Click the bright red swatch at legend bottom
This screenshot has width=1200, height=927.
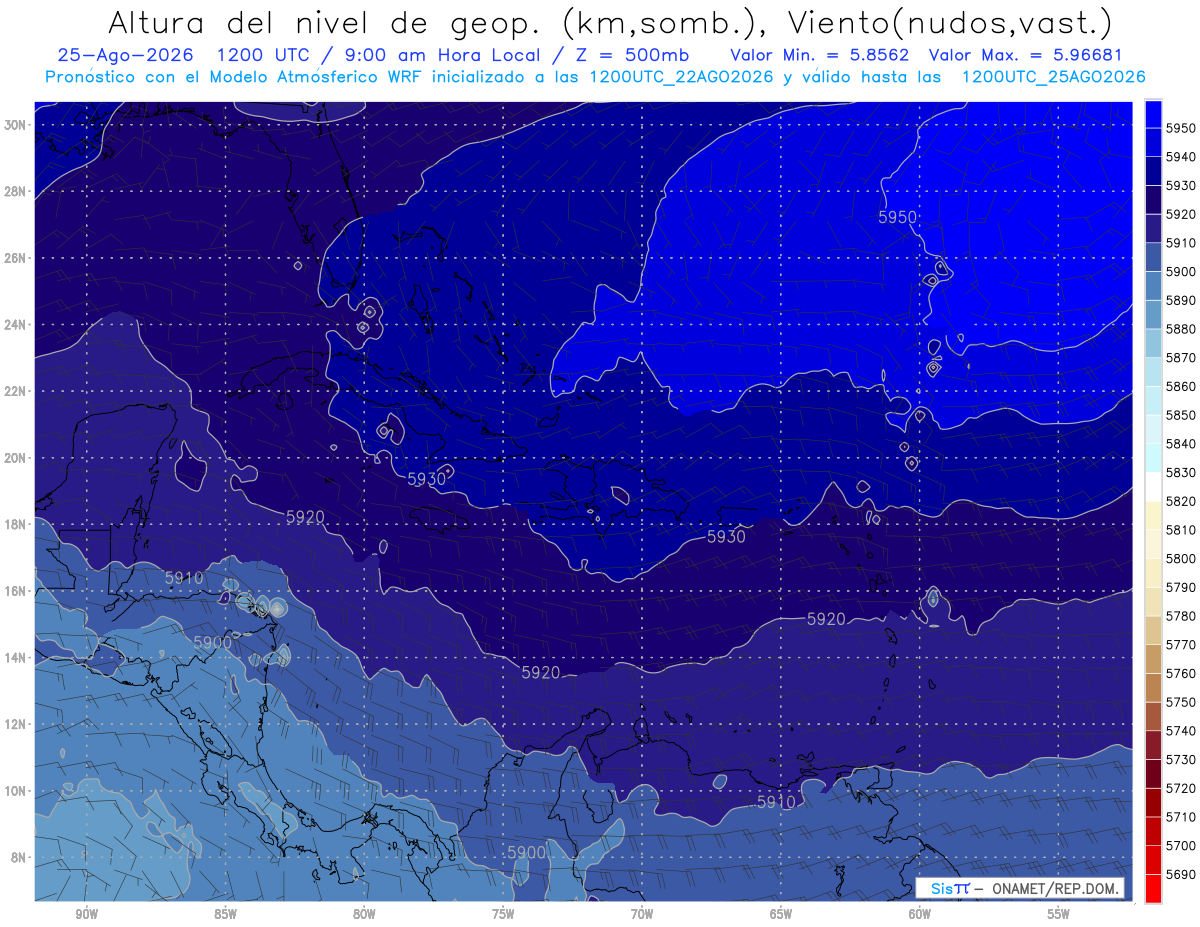(x=1153, y=888)
